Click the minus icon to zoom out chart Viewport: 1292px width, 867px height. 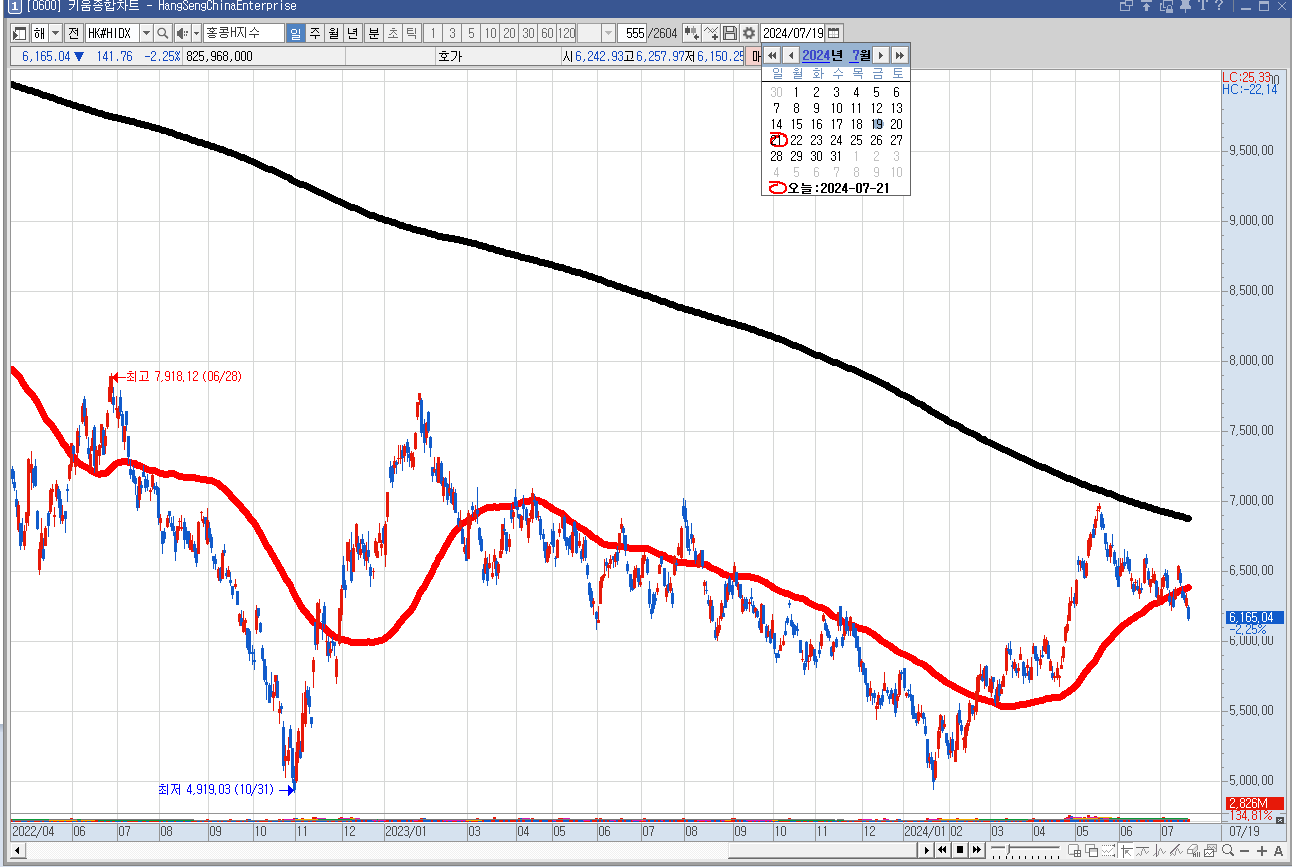(1245, 850)
